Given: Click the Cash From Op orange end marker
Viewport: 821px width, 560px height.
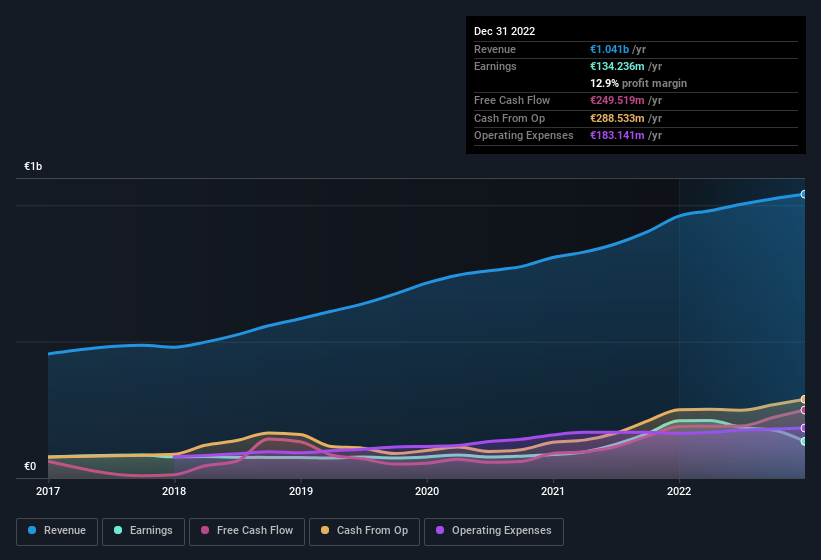Looking at the screenshot, I should (x=804, y=399).
